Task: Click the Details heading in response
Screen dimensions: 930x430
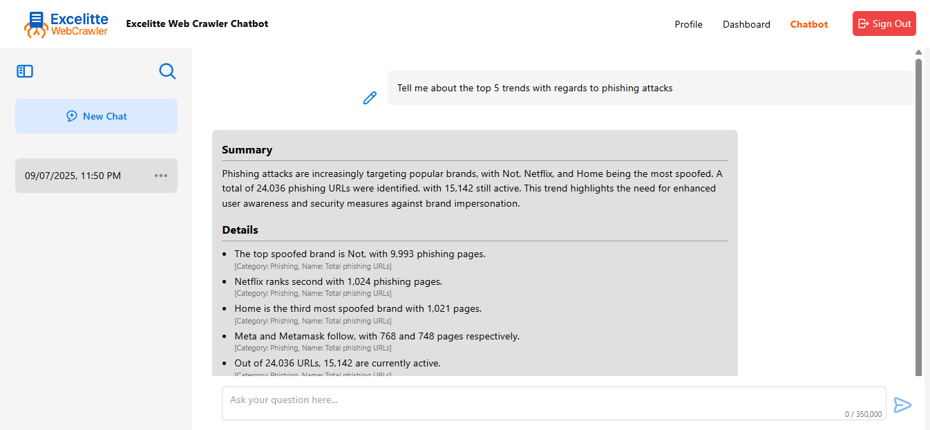Action: point(240,230)
